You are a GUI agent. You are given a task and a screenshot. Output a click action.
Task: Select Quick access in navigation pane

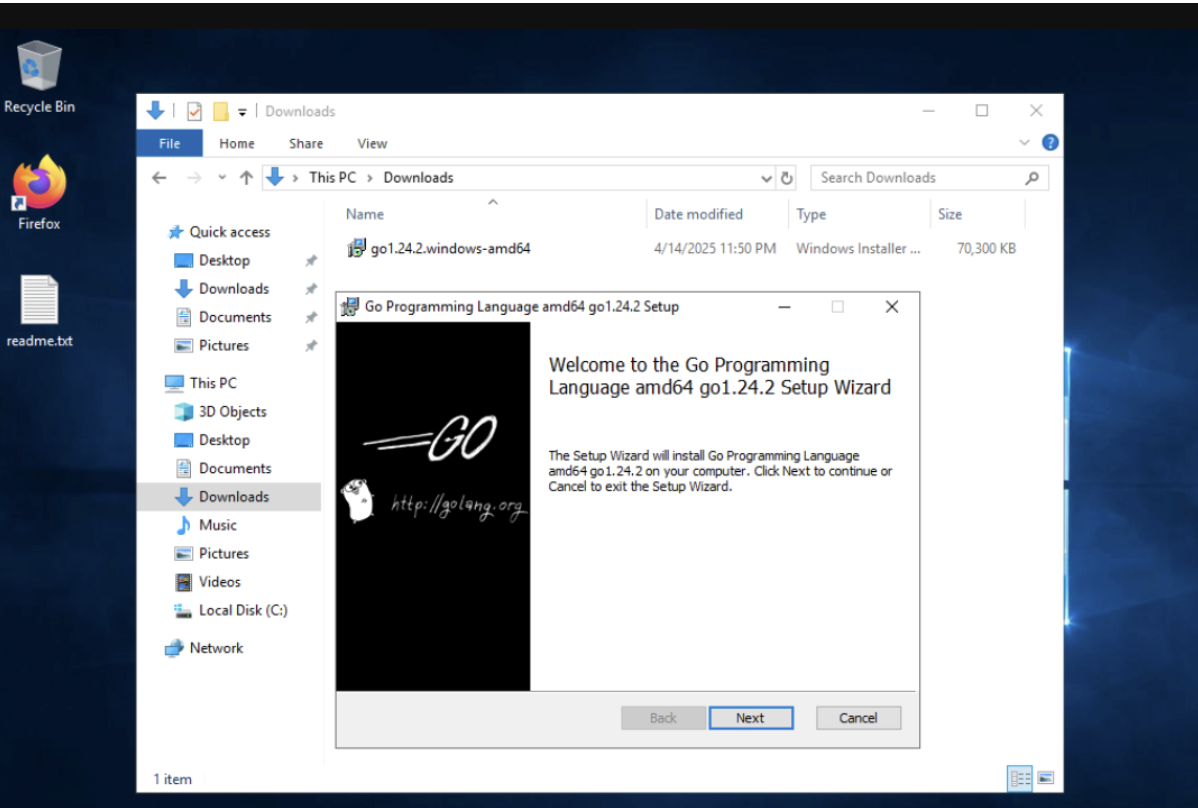coord(229,232)
